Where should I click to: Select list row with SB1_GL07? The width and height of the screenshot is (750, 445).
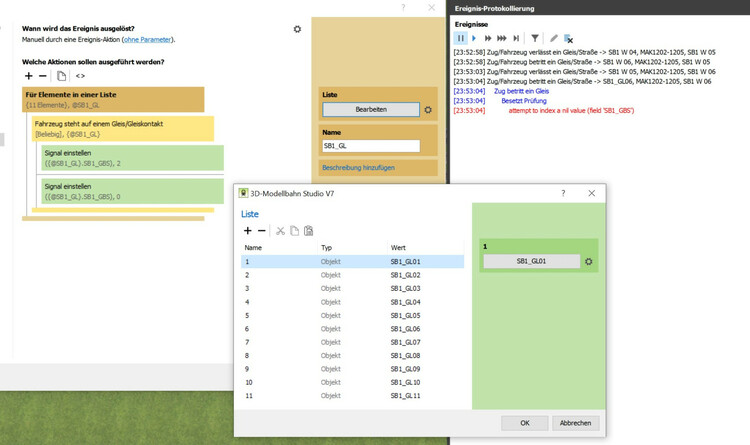tap(353, 343)
